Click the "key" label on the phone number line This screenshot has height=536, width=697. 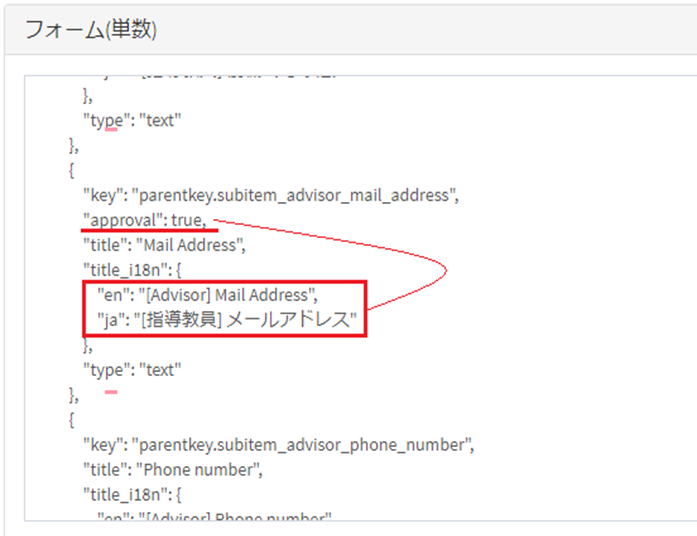104,443
